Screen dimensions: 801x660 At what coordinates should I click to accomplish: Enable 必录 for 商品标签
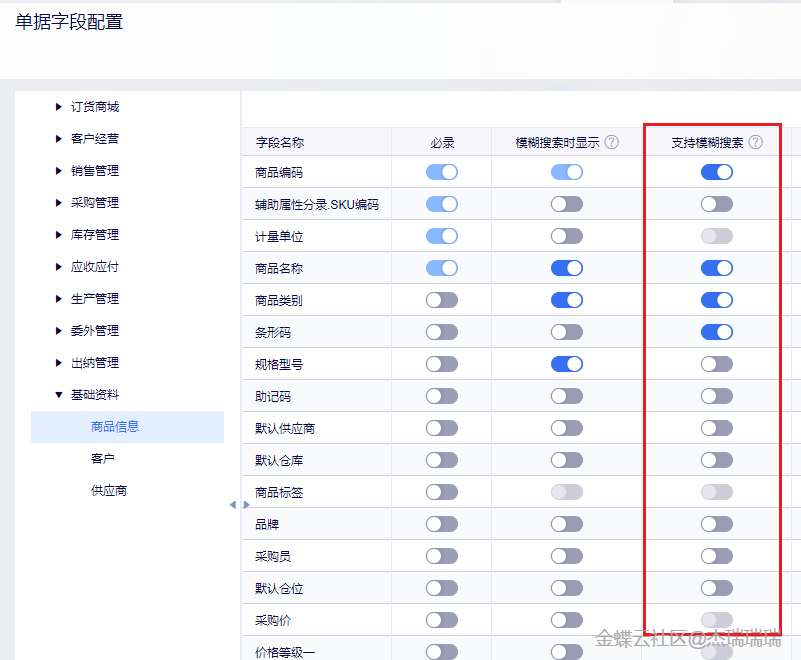click(442, 492)
